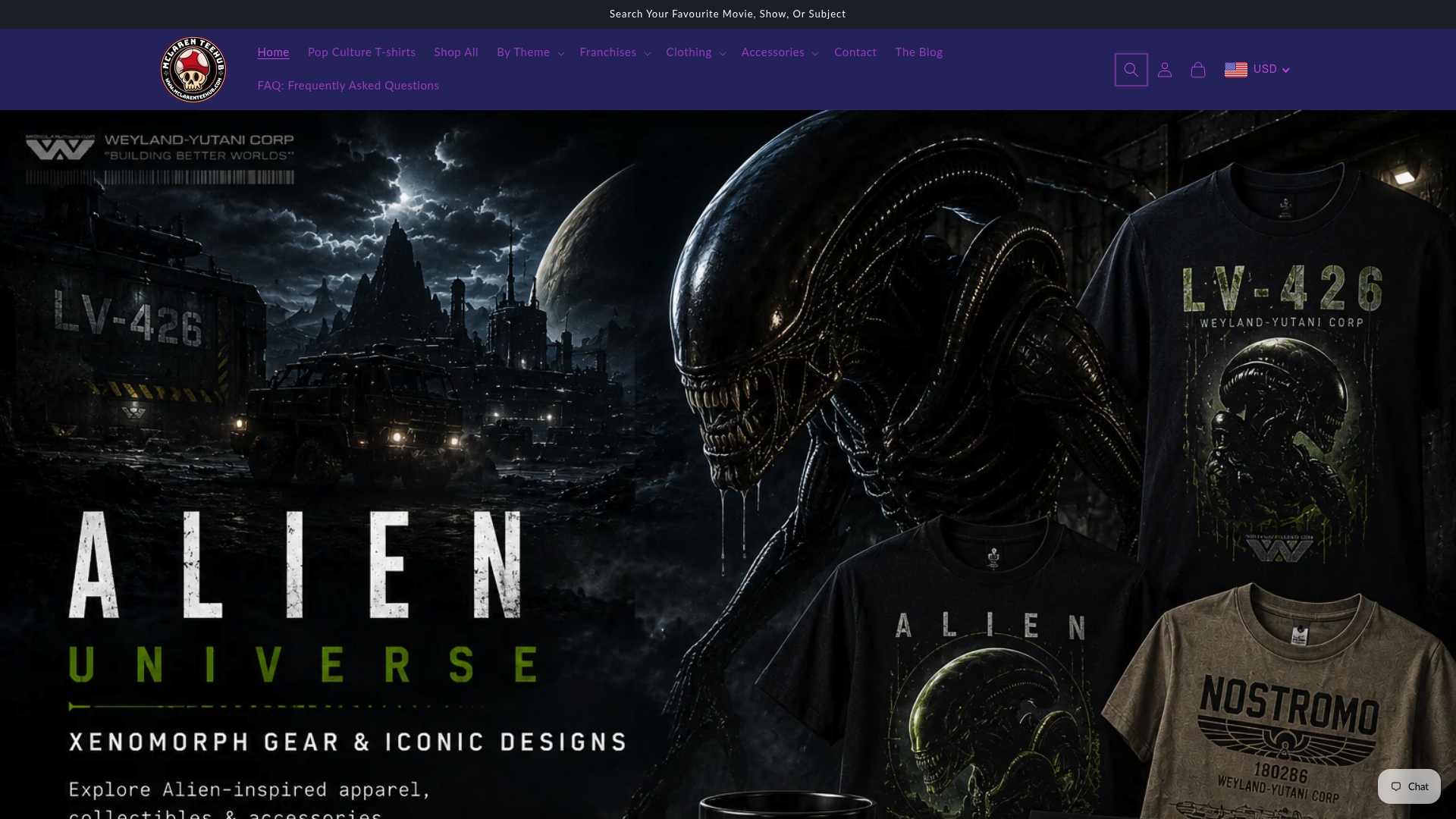The width and height of the screenshot is (1456, 819).
Task: Open the shopping bag cart icon
Action: point(1198,70)
